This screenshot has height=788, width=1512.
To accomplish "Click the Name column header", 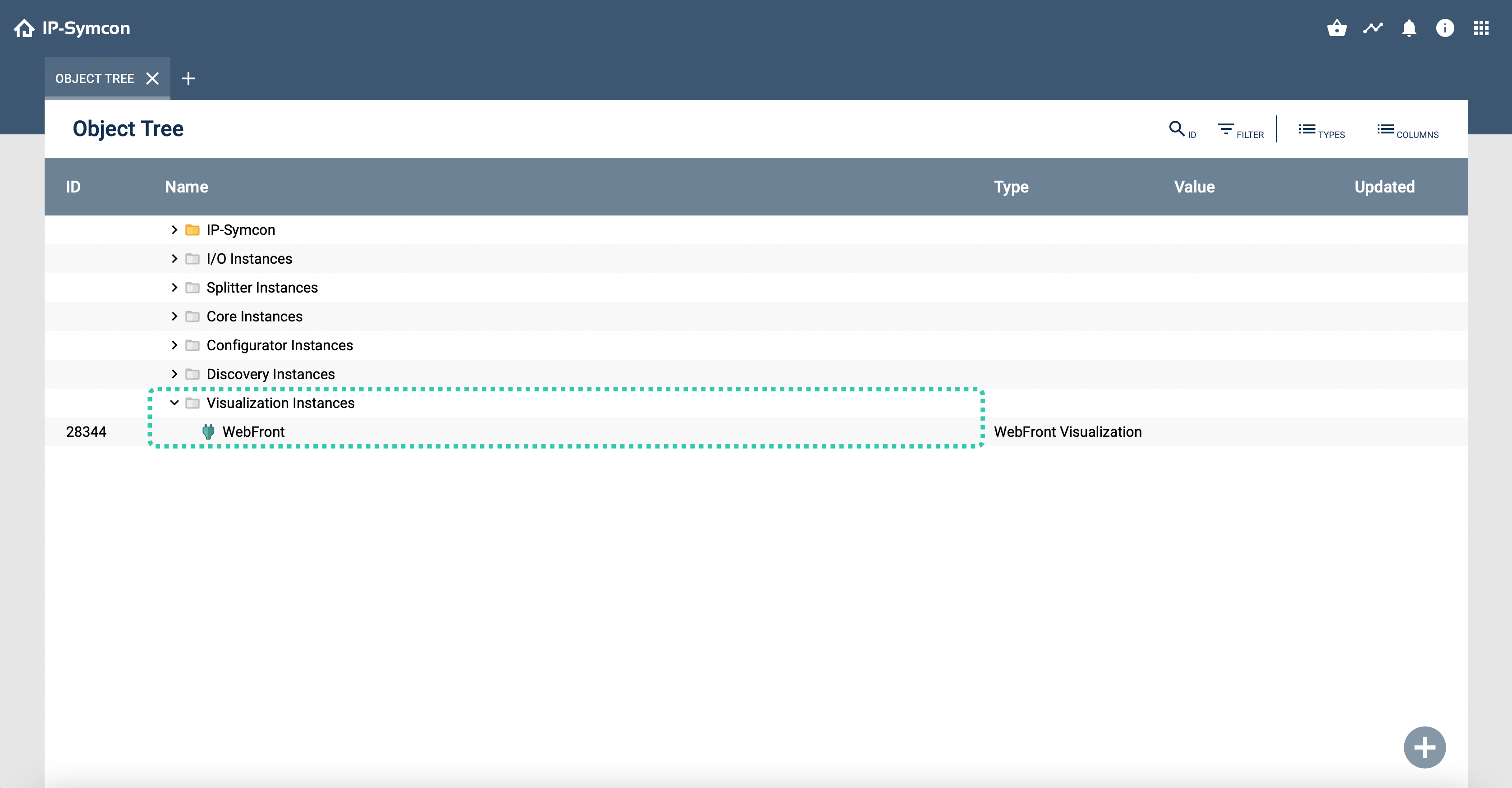I will point(186,187).
